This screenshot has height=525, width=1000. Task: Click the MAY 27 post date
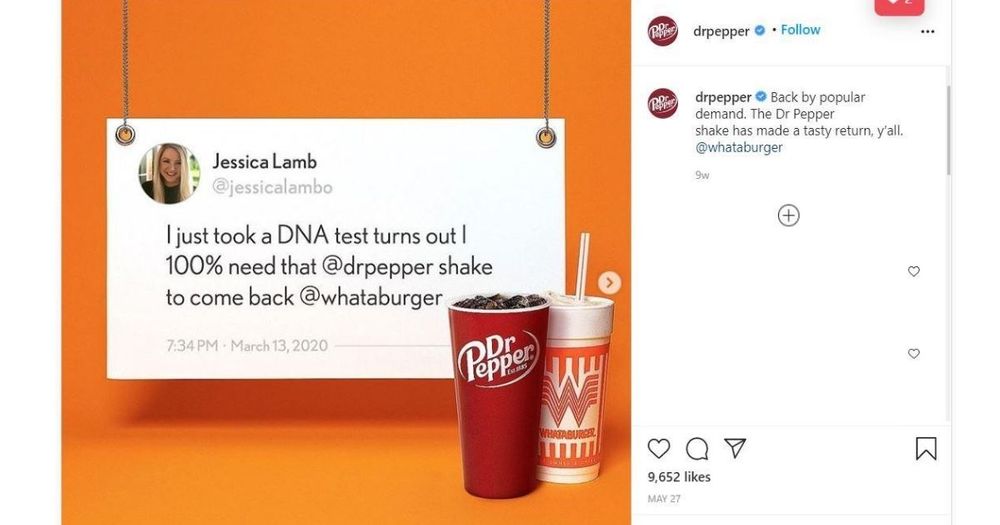(x=664, y=499)
